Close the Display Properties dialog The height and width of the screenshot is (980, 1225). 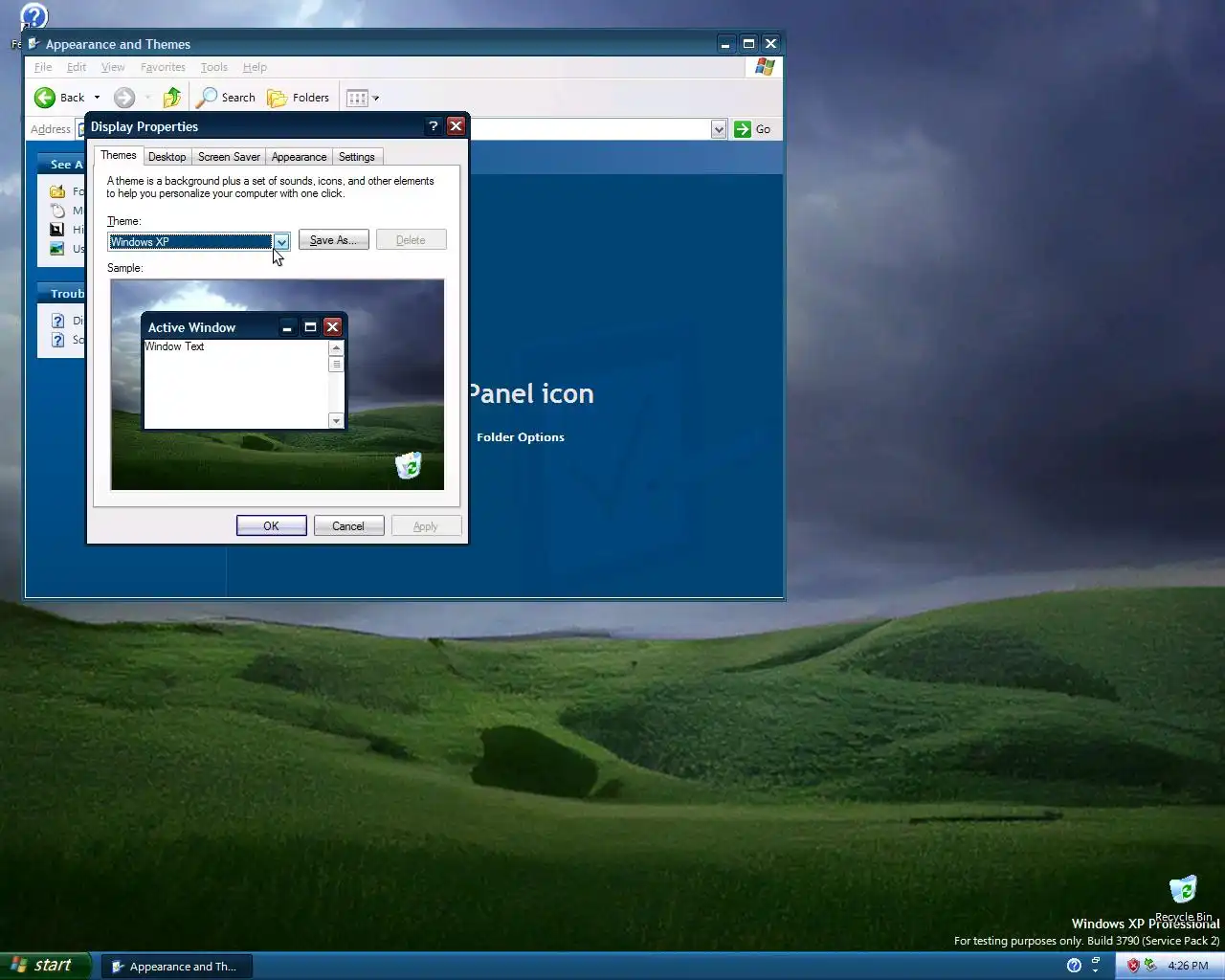[x=457, y=126]
